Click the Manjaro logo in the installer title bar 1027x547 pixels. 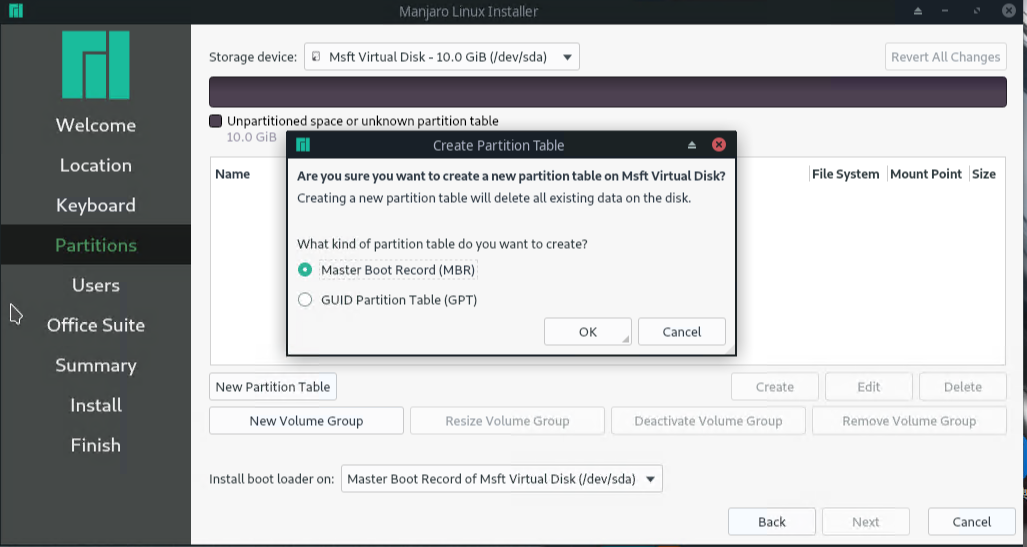pos(15,11)
